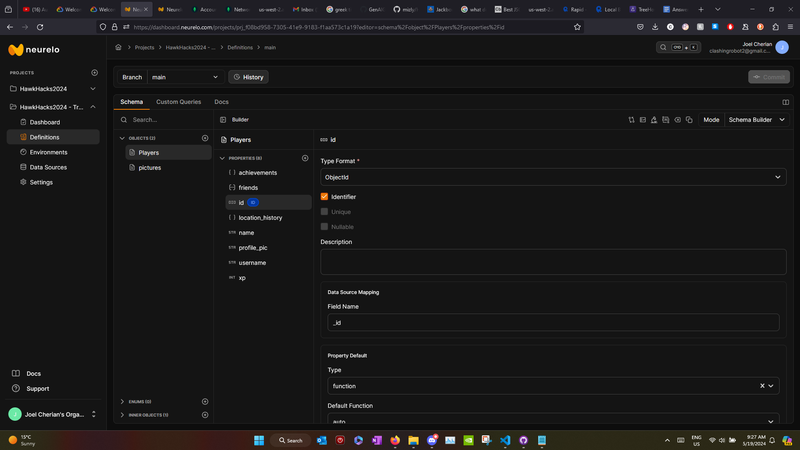
Task: Toggle the Unique checkbox
Action: [324, 212]
